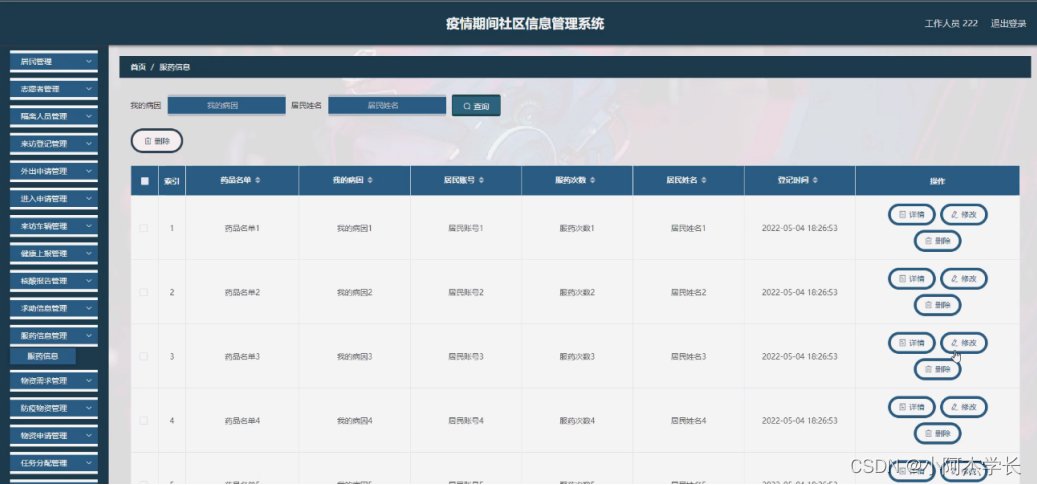Go to 首页 via breadcrumb
Image resolution: width=1037 pixels, height=485 pixels.
(x=138, y=67)
